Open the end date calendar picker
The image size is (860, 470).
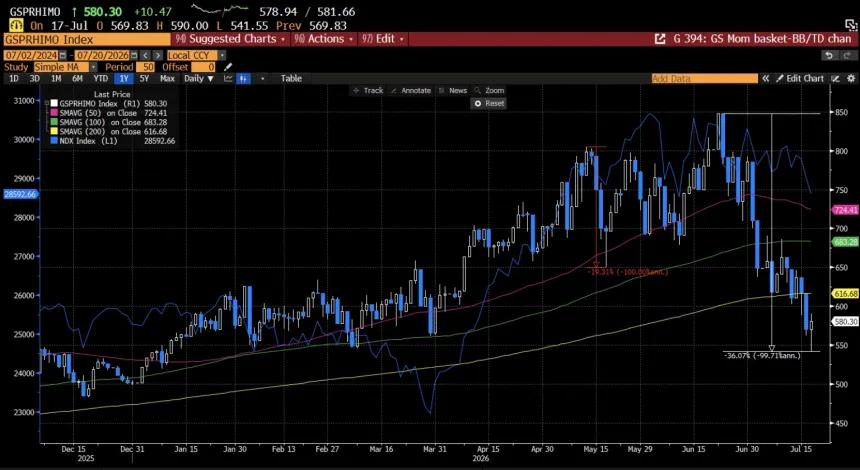point(133,55)
